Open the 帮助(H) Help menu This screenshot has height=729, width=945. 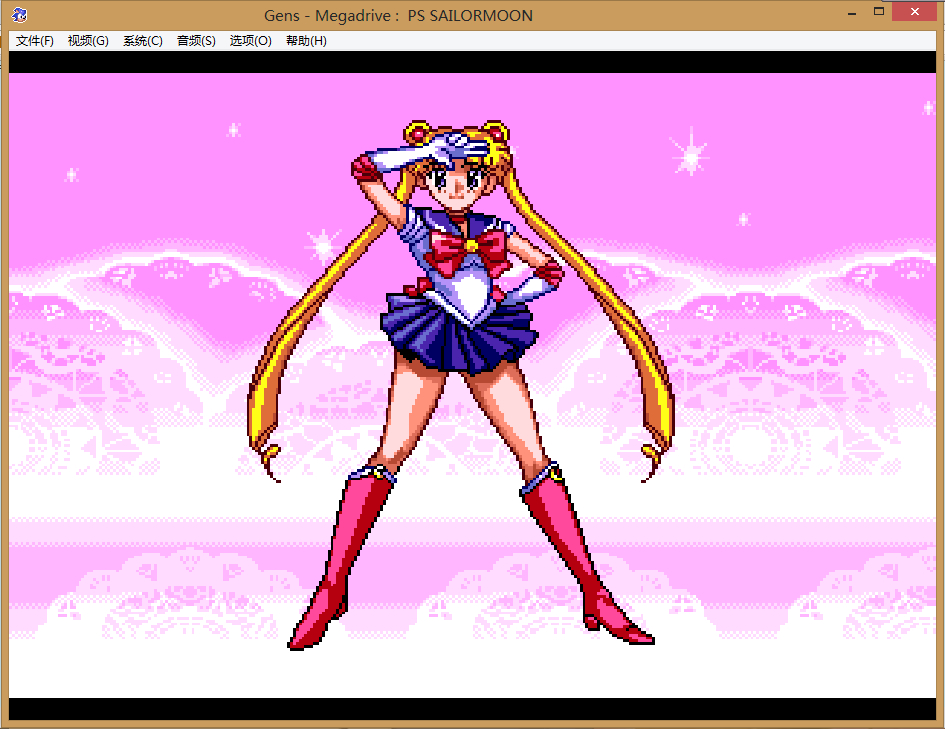306,40
